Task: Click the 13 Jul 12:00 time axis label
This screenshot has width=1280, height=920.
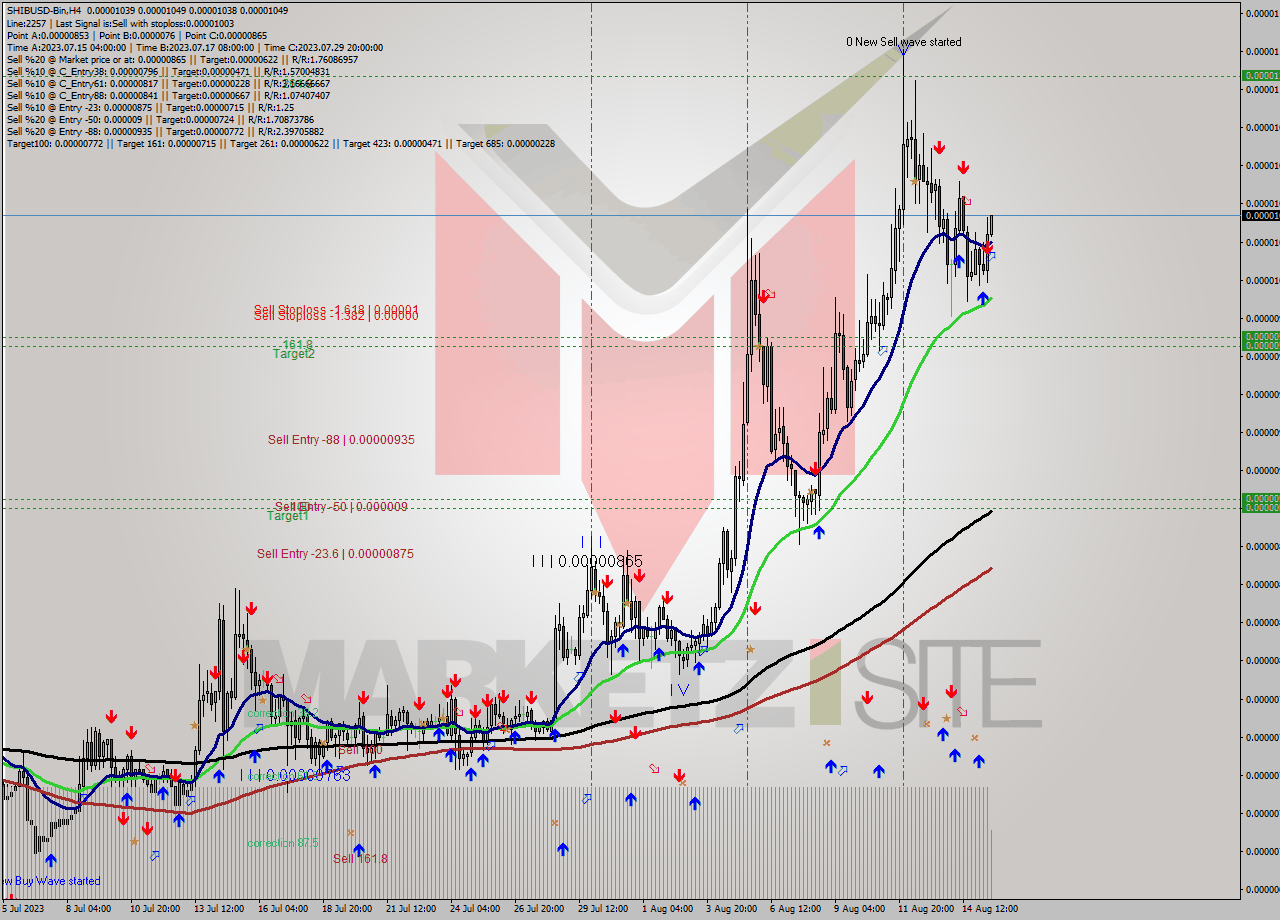Action: 219,909
